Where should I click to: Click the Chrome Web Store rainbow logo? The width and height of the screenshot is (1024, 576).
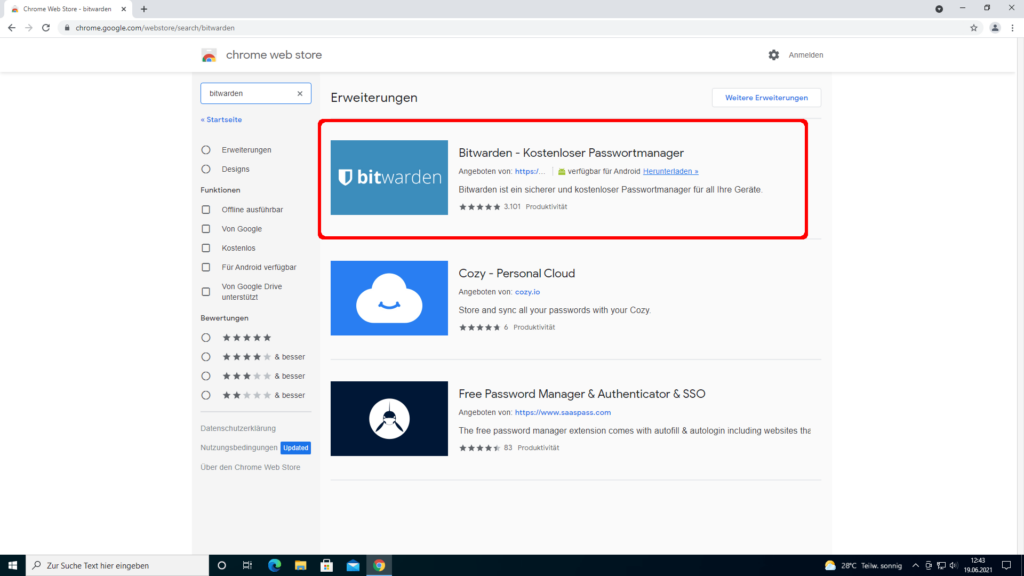(x=209, y=56)
